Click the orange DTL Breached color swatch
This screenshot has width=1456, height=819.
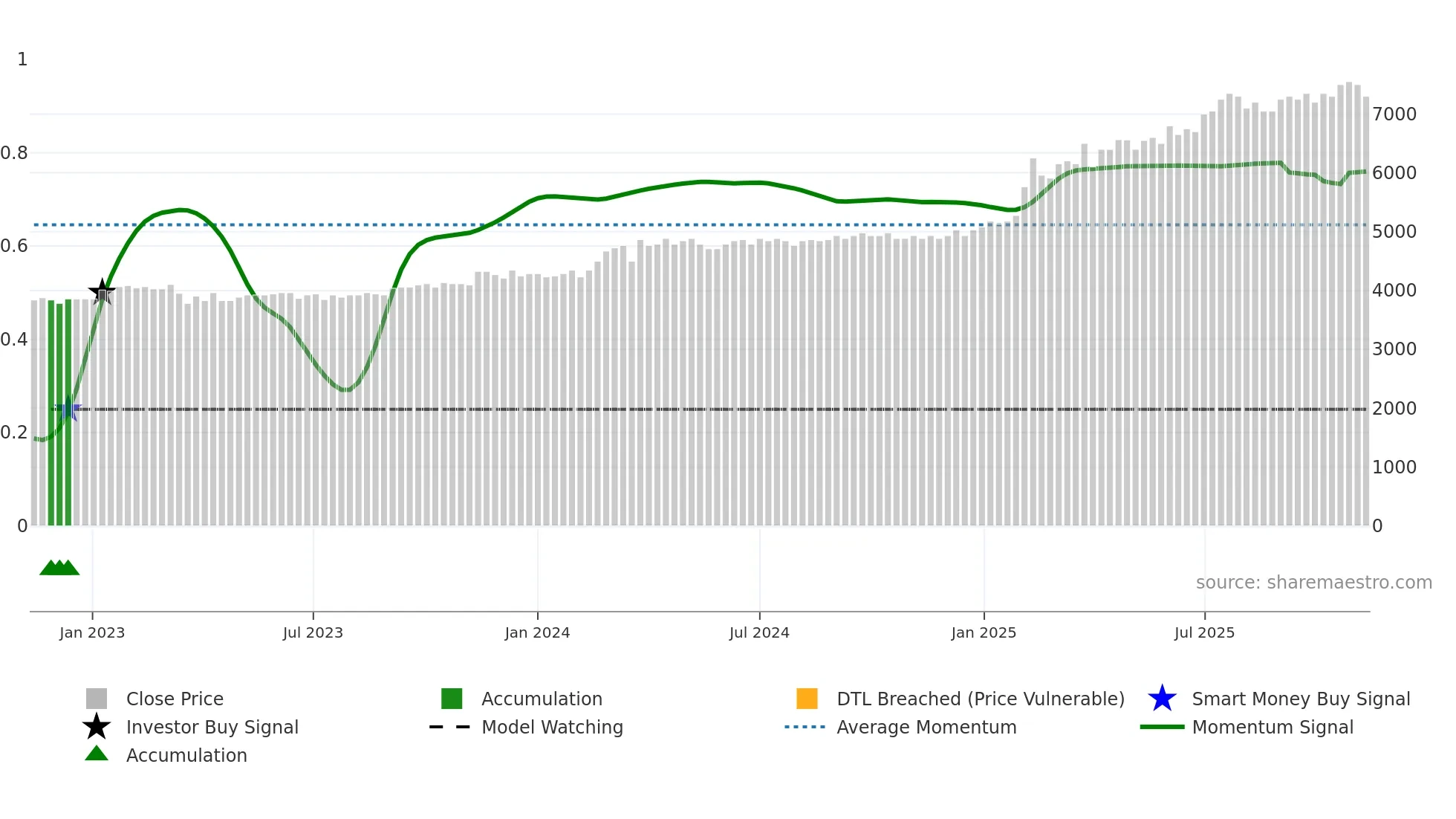[807, 699]
